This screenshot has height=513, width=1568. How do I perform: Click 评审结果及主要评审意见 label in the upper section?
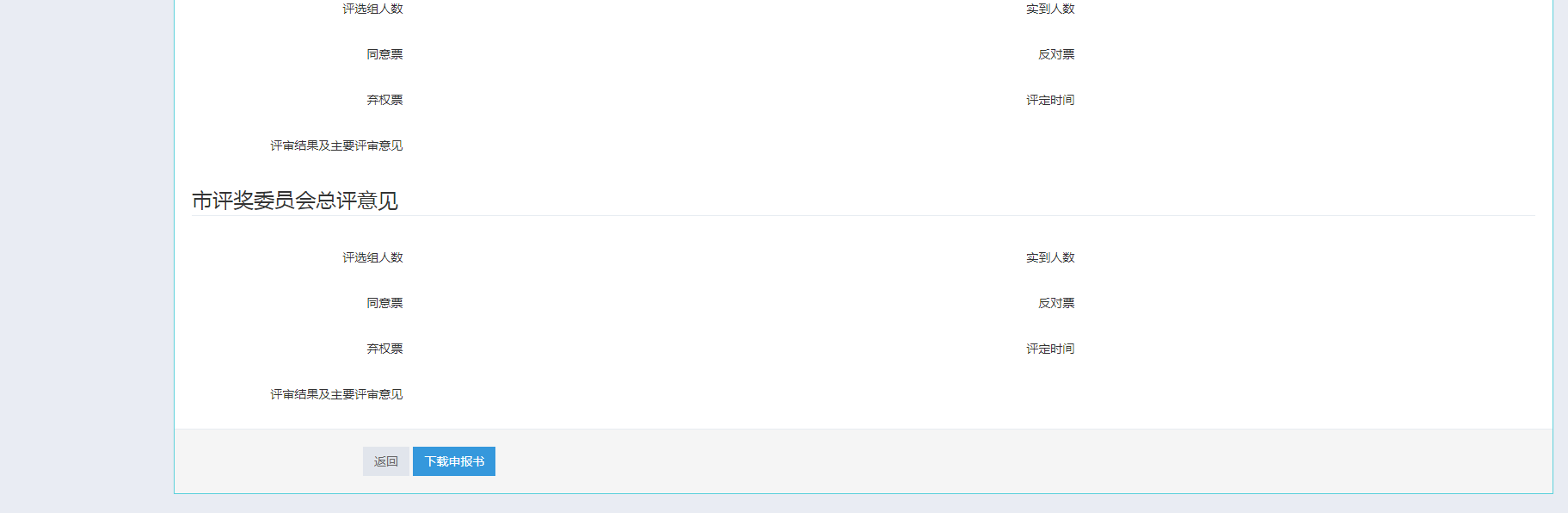click(x=336, y=145)
